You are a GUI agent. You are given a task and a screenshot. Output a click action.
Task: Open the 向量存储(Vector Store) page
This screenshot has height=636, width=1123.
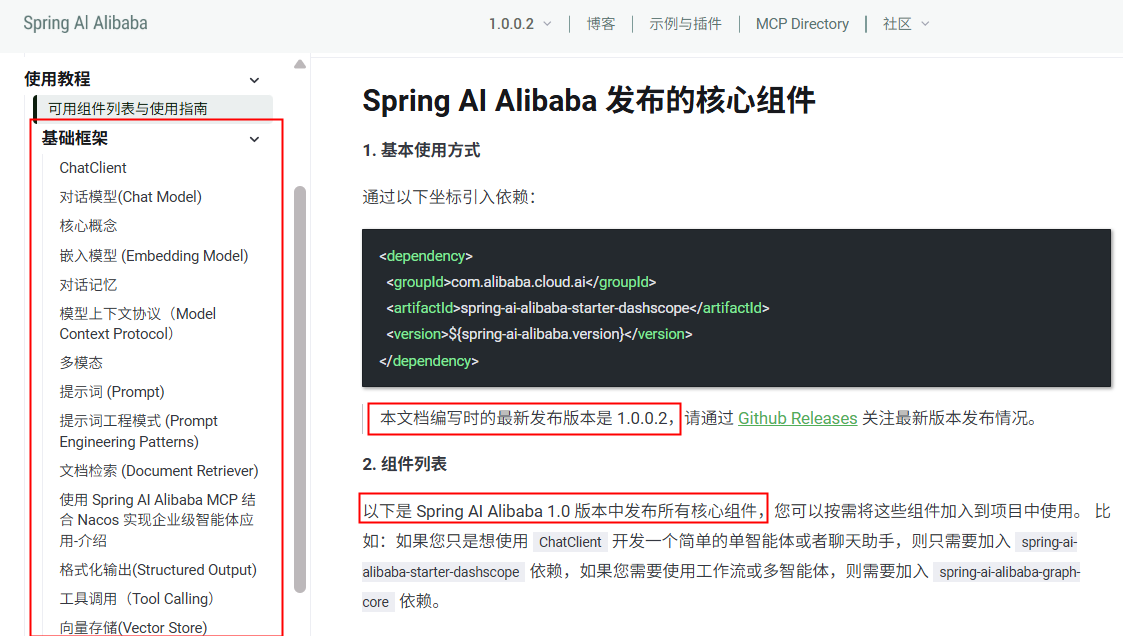click(x=136, y=627)
